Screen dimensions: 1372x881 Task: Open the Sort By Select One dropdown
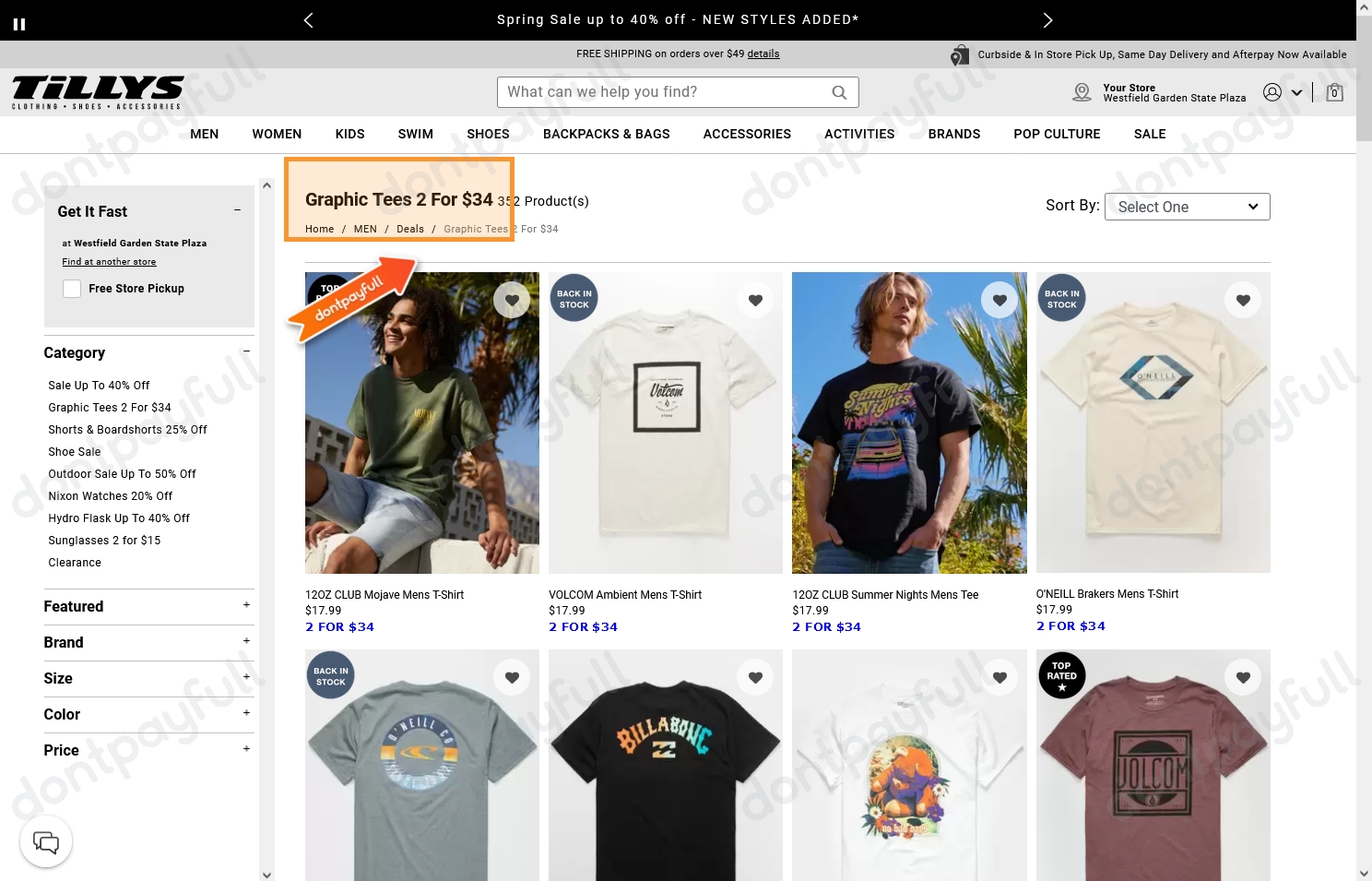point(1187,207)
